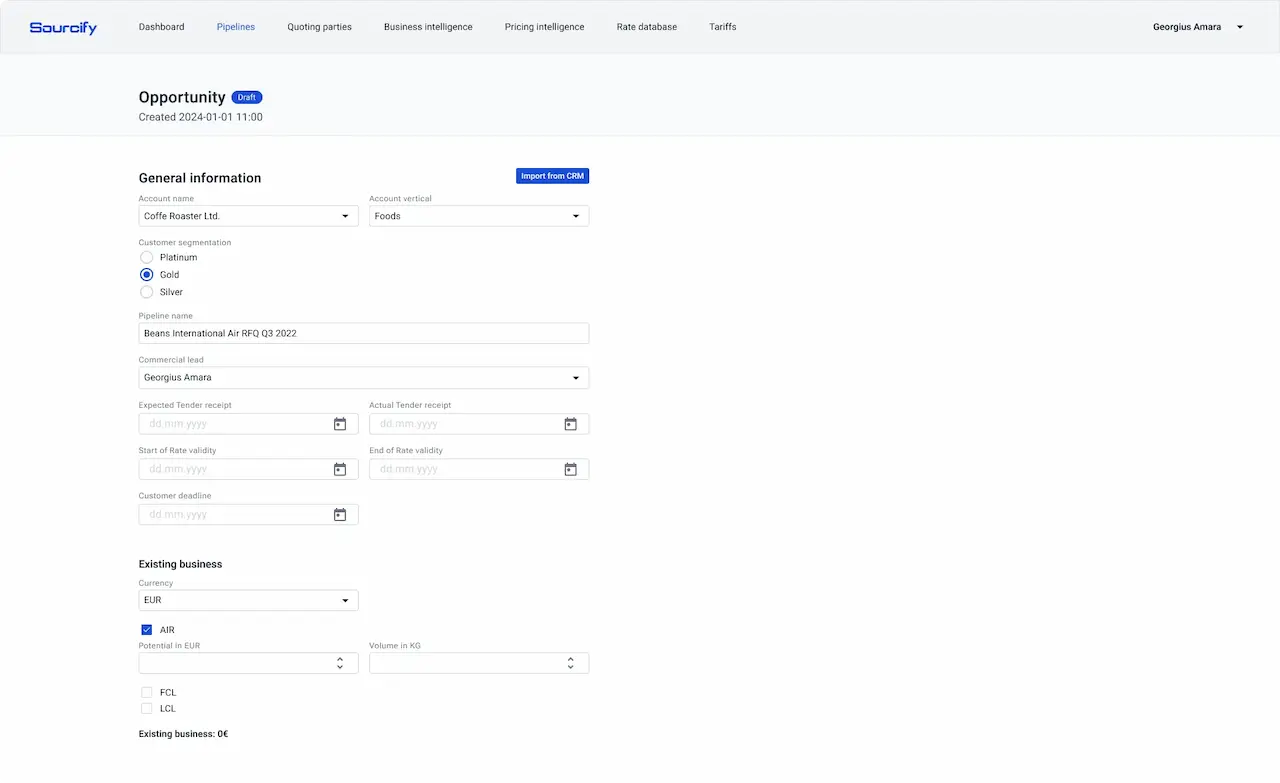The height and width of the screenshot is (783, 1280).
Task: Switch to the Rate database tab
Action: coord(646,27)
